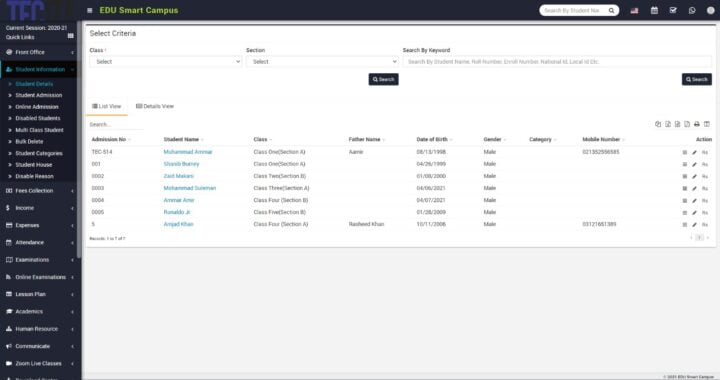Expand the Attendance menu
720x380 pixels.
coord(39,242)
